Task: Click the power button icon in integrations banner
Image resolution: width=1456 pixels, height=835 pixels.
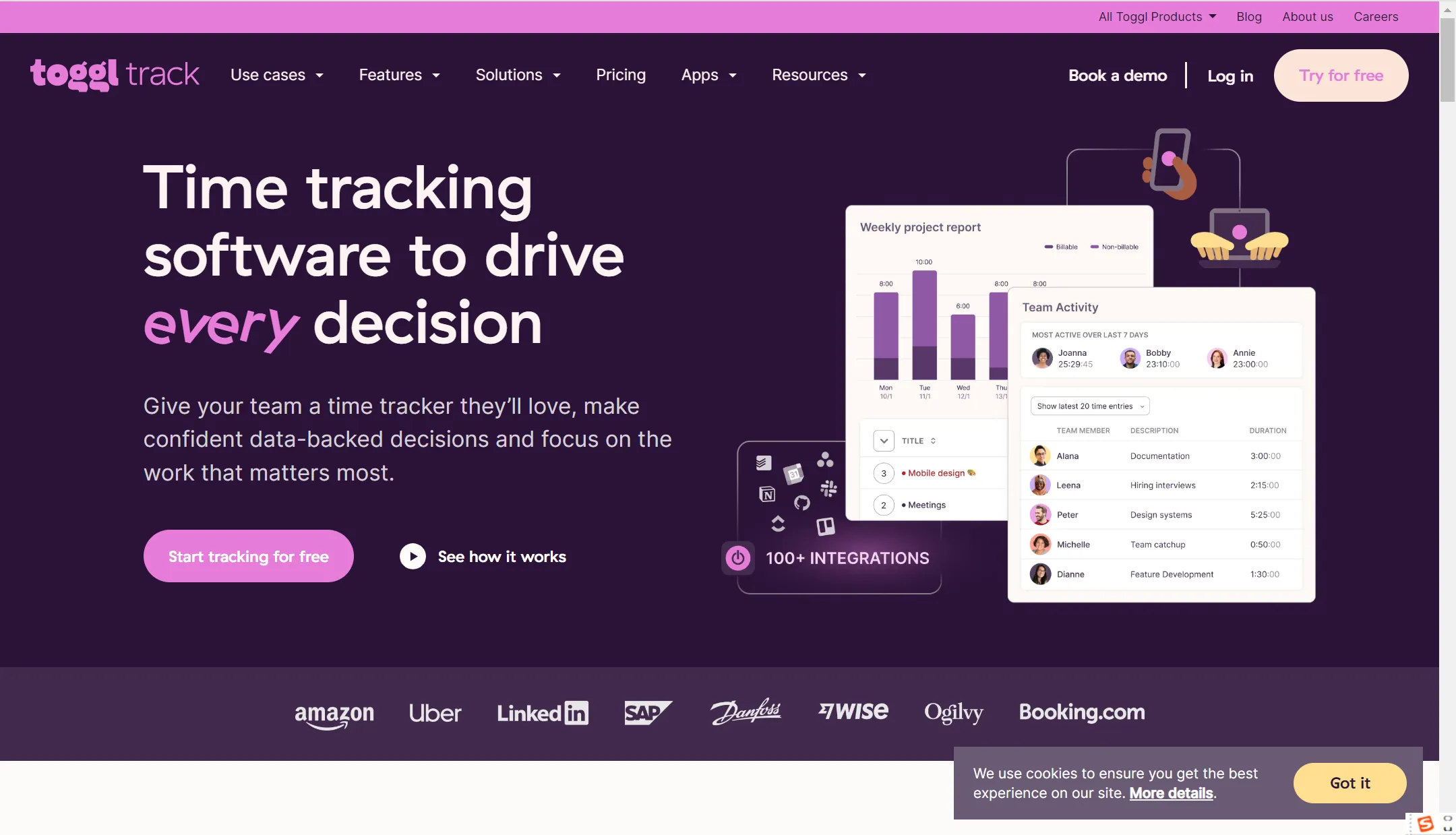Action: (737, 557)
